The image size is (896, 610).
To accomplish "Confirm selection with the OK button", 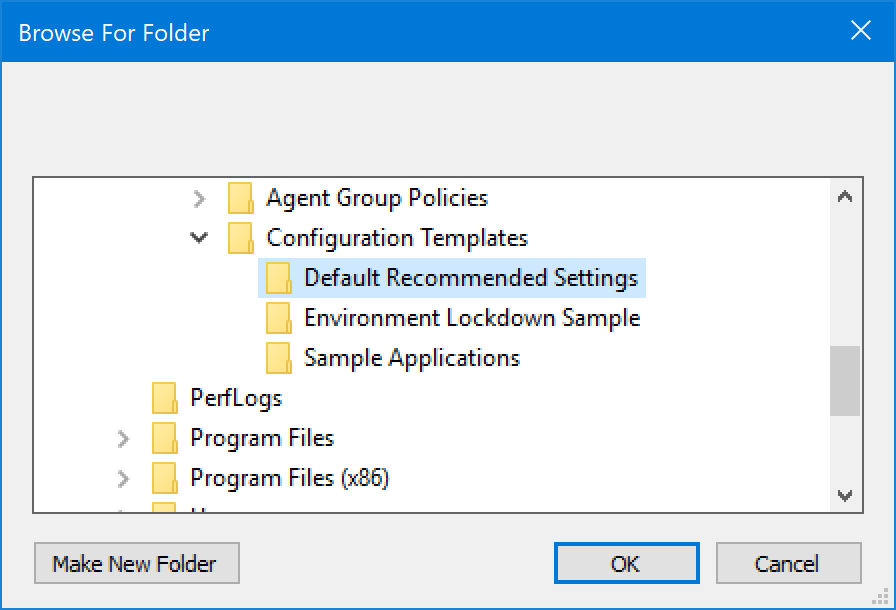I will click(625, 564).
